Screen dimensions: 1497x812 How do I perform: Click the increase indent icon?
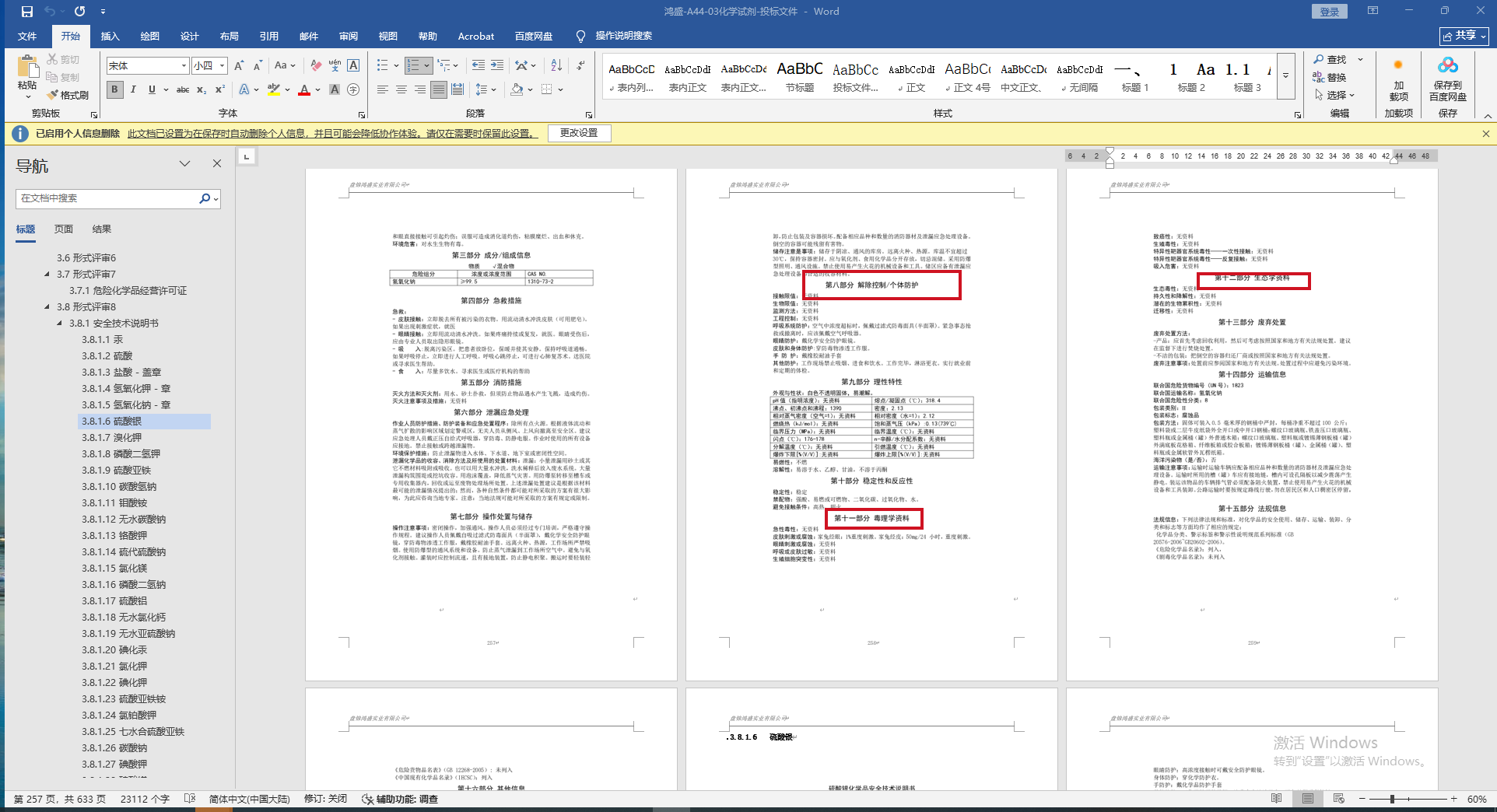pos(497,65)
